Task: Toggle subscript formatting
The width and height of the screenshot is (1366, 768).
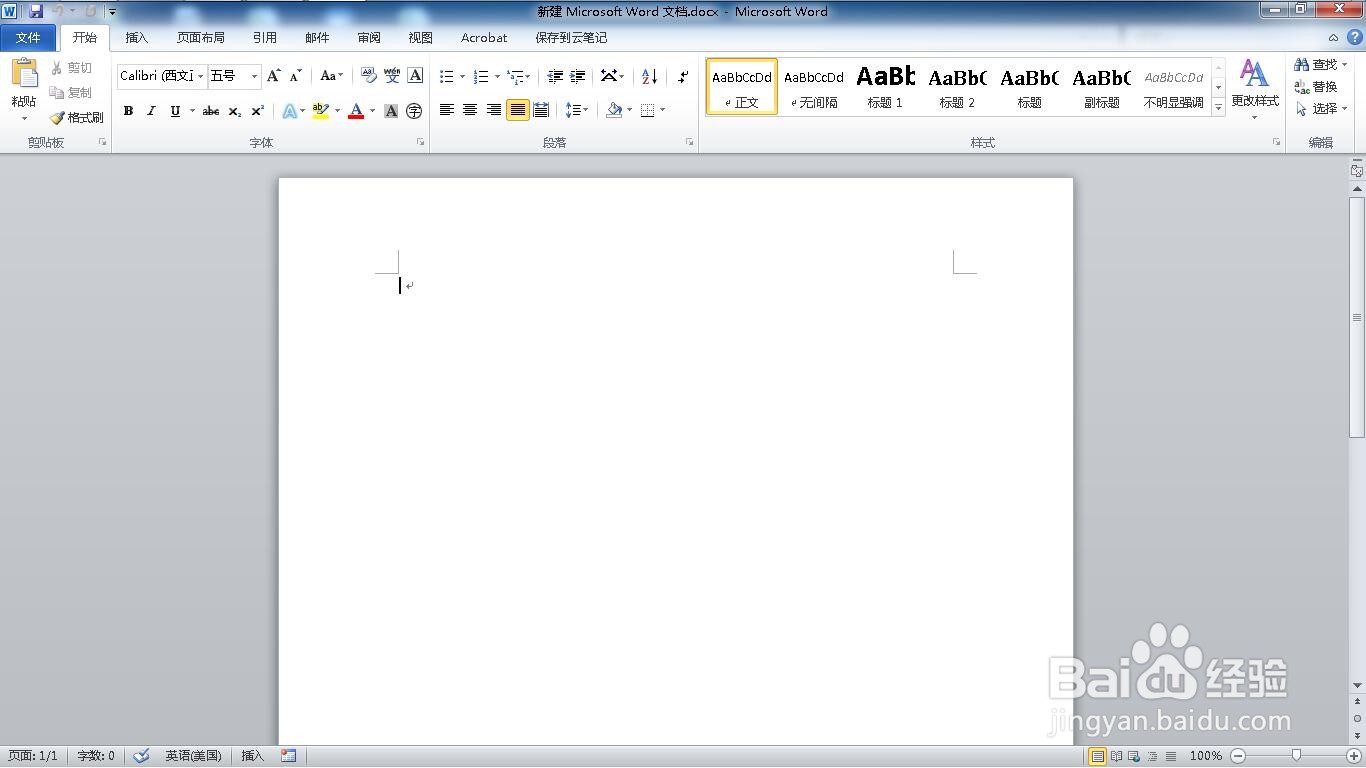Action: click(234, 111)
